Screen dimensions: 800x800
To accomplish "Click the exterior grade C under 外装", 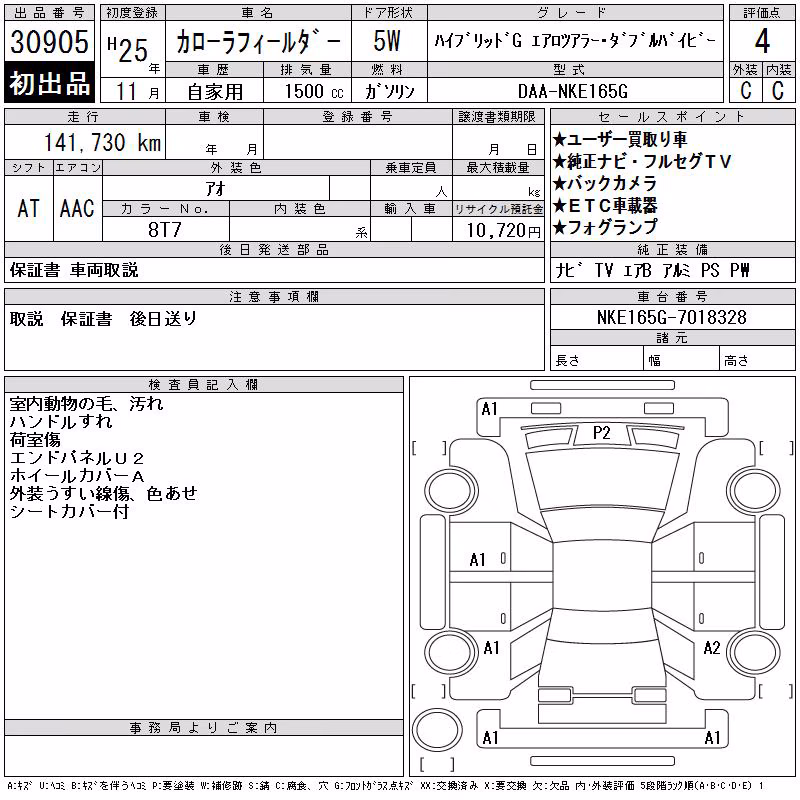I will point(746,90).
